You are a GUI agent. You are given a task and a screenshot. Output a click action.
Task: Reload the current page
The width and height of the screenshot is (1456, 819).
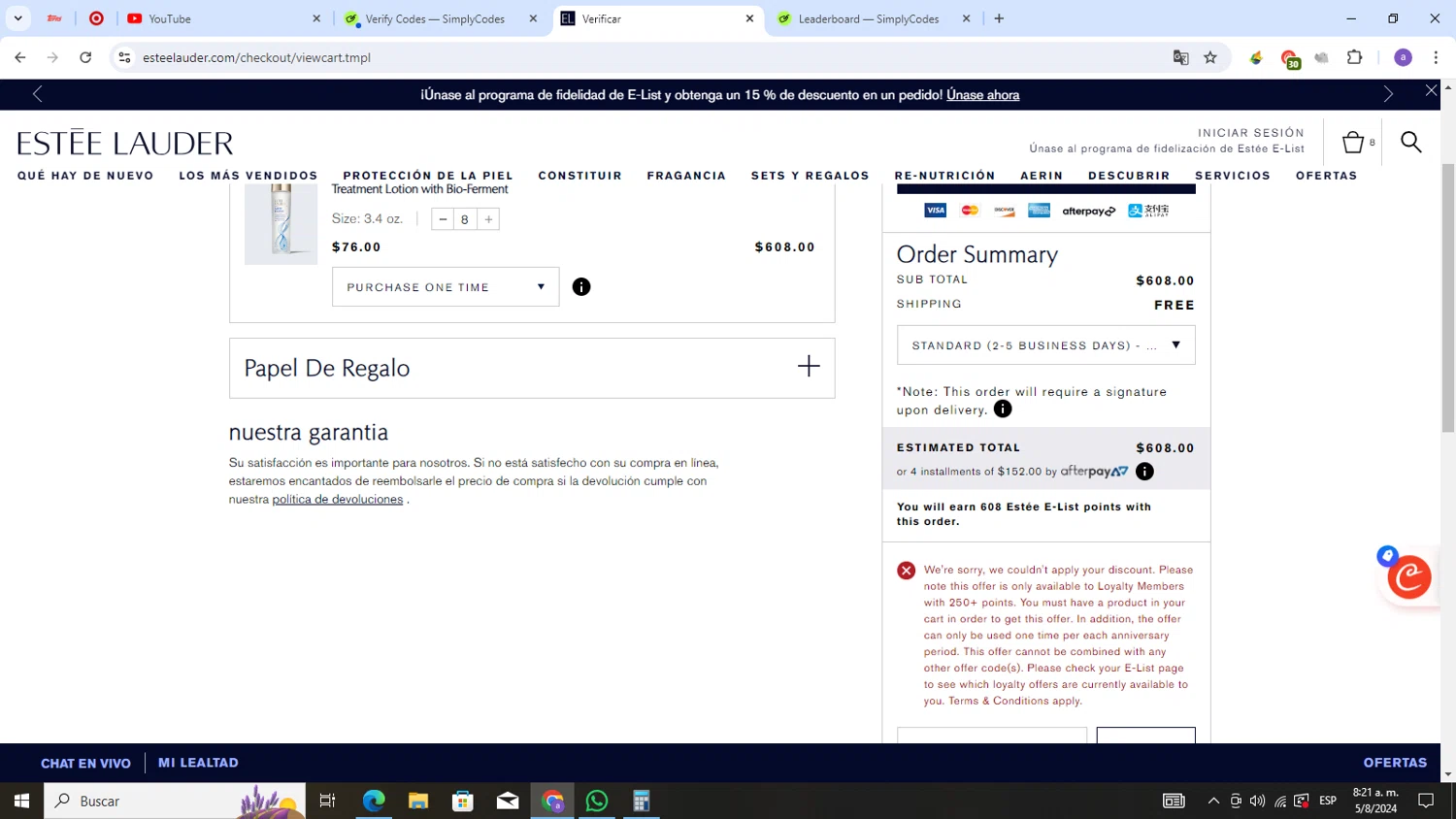(85, 57)
